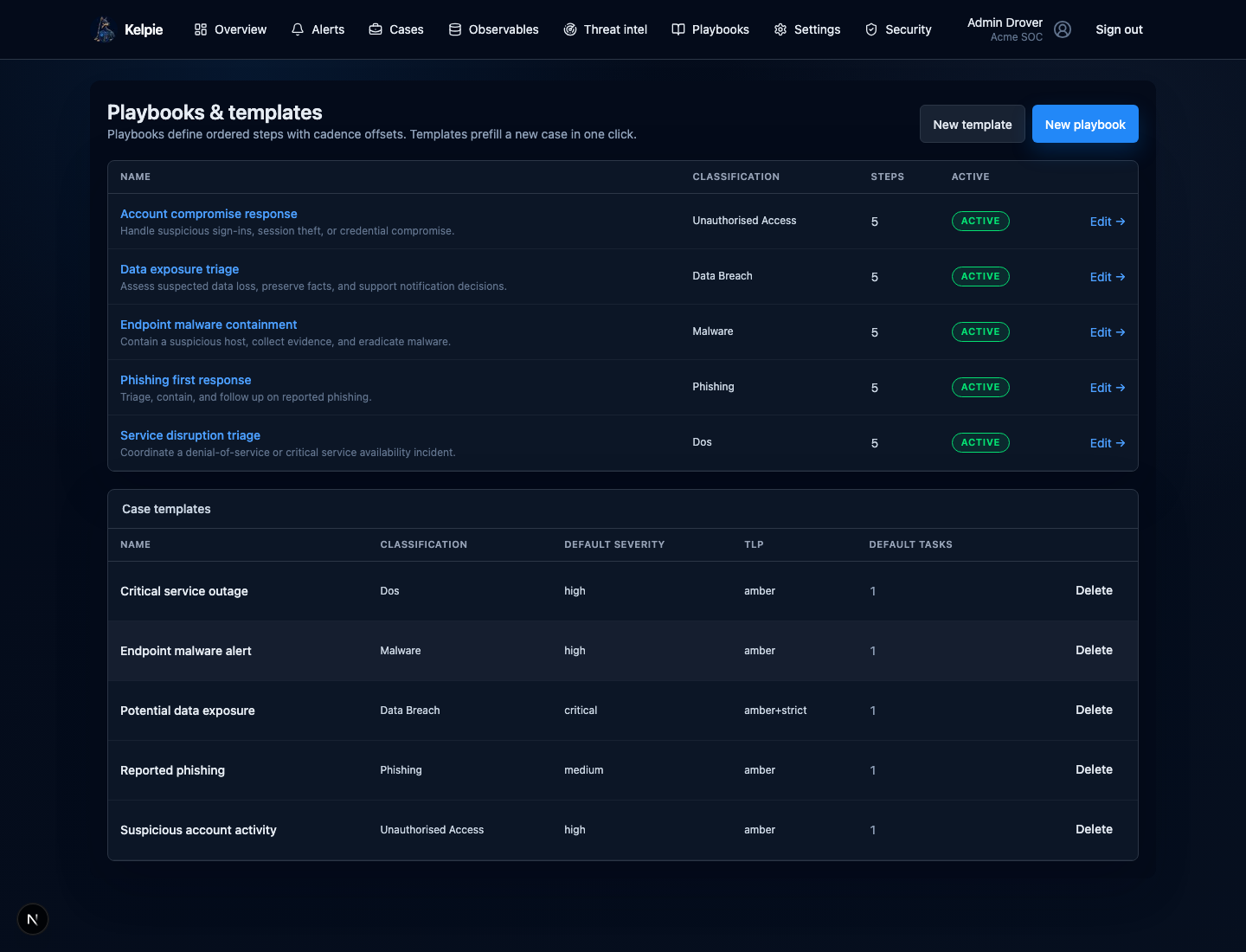The height and width of the screenshot is (952, 1246).
Task: Create a New playbook
Action: (1085, 124)
